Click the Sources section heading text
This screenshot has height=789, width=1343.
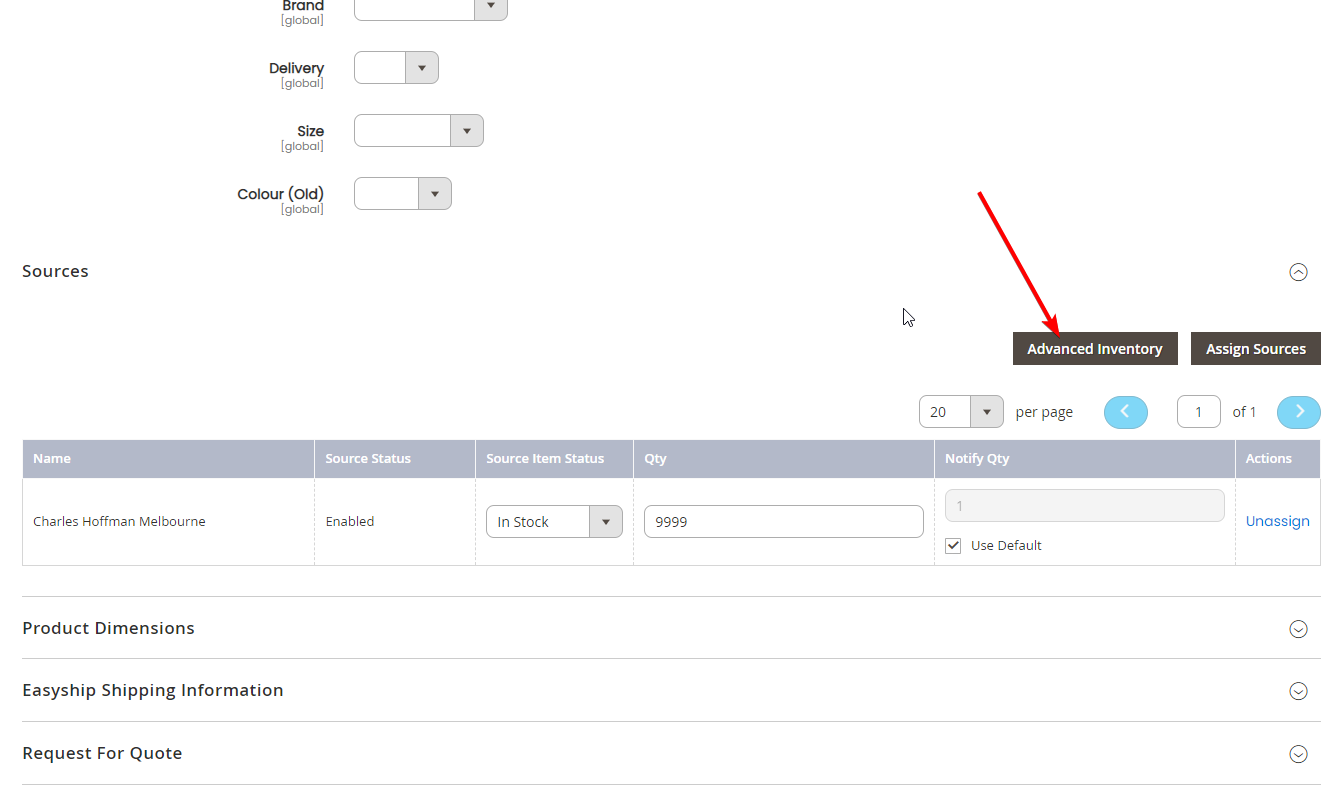(x=55, y=272)
